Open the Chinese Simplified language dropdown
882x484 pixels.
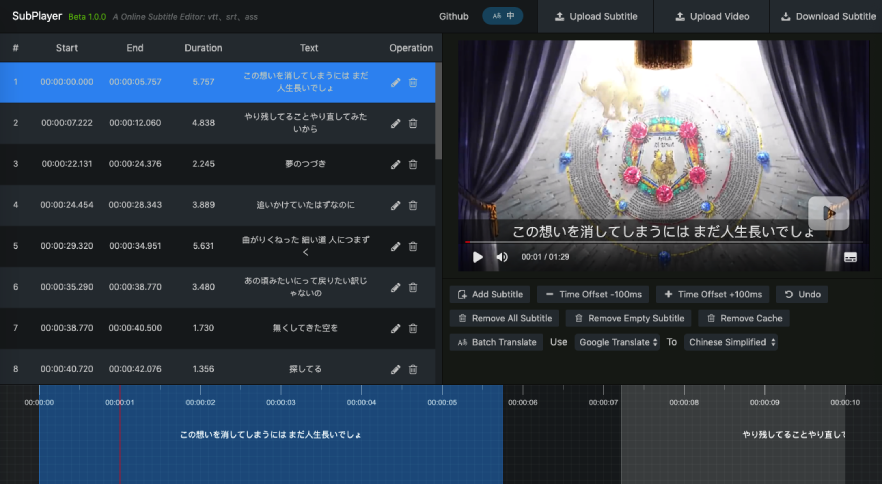(x=731, y=342)
